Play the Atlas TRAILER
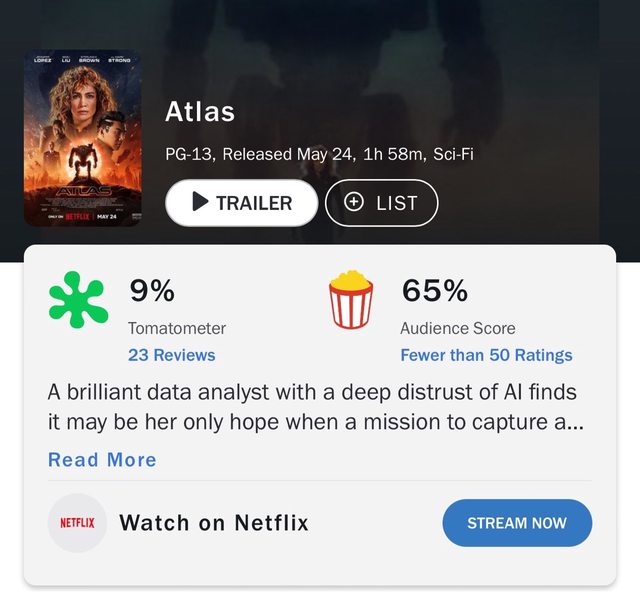The height and width of the screenshot is (596, 640). click(242, 202)
